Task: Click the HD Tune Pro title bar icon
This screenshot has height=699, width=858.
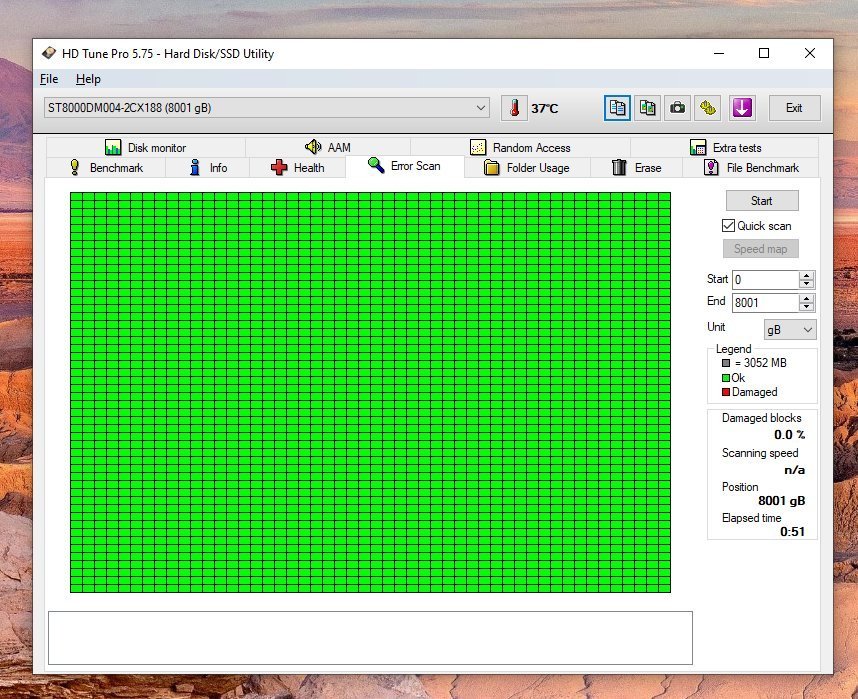Action: coord(48,54)
